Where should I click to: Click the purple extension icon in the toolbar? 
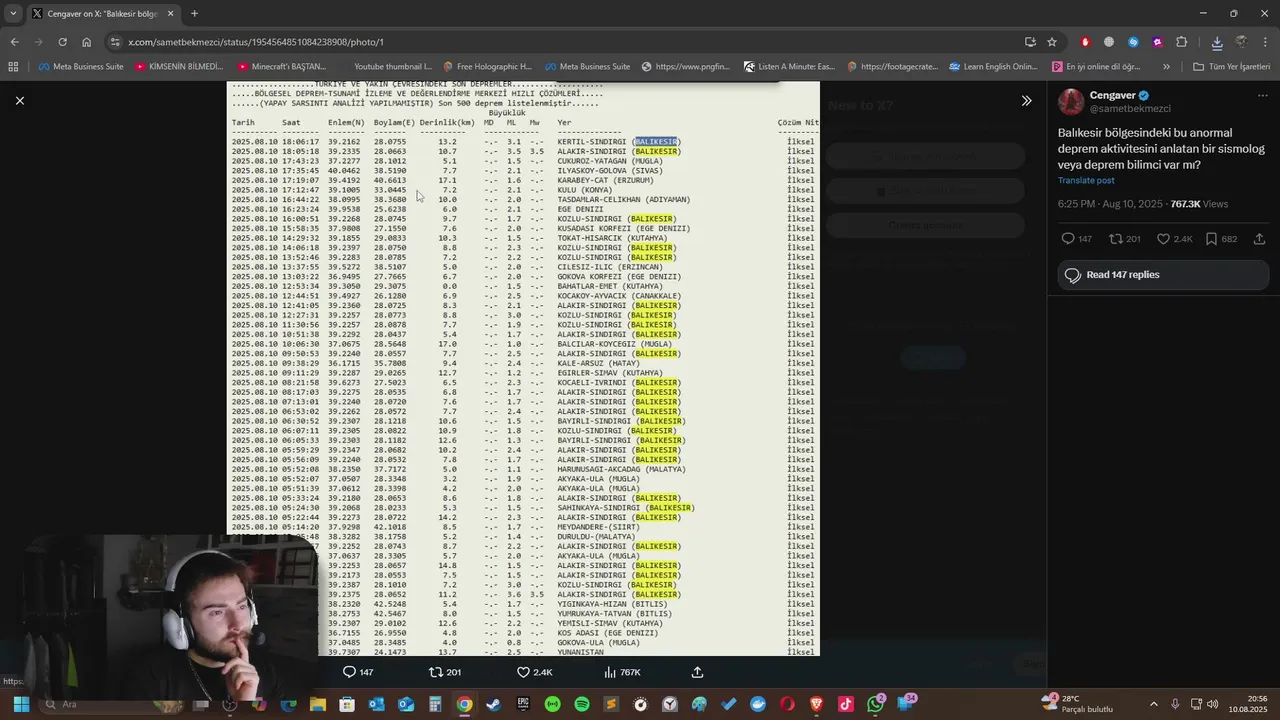pyautogui.click(x=1157, y=42)
